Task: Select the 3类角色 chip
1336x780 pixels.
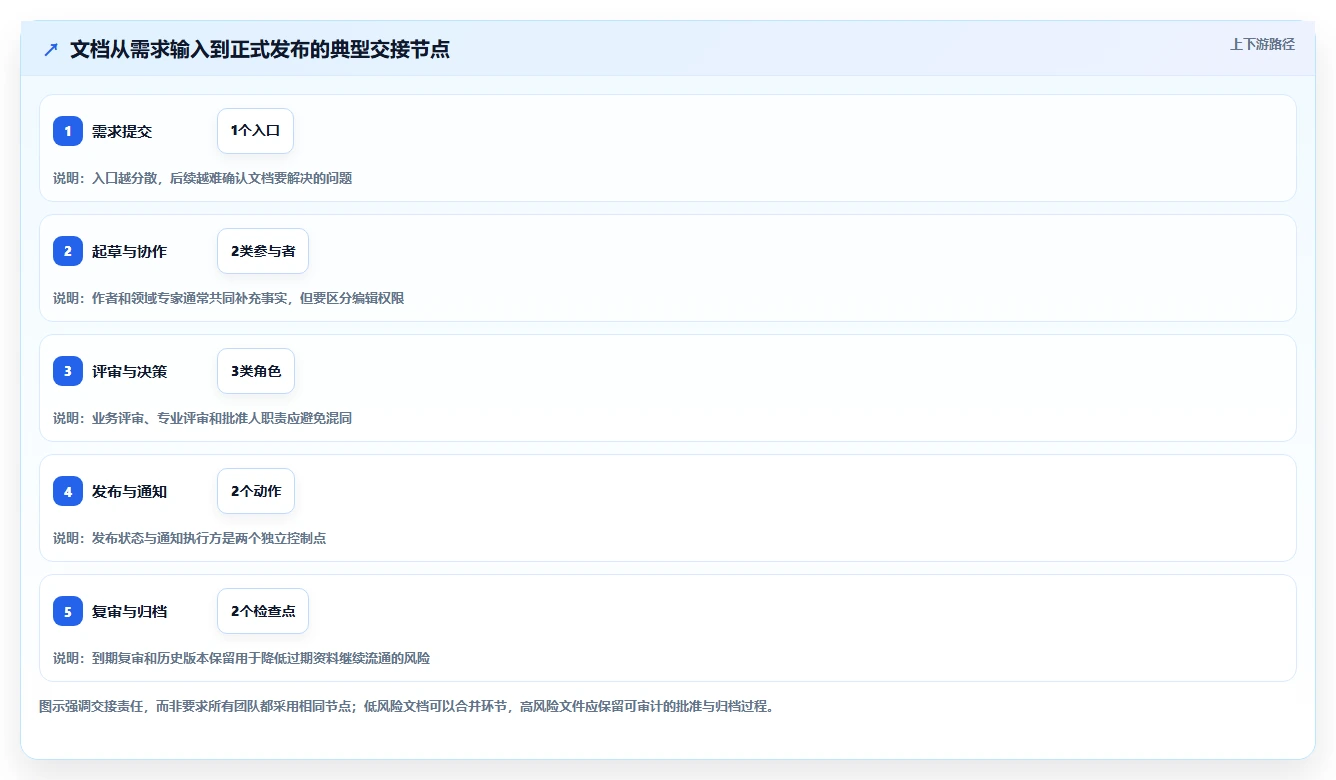Action: (x=256, y=371)
